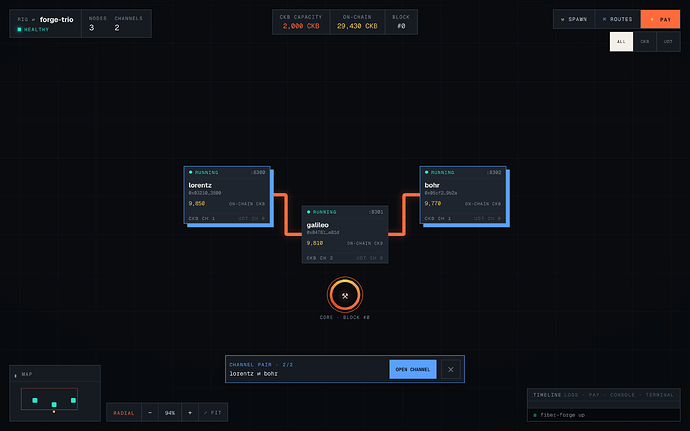Open the Routes view
690x431 pixels.
coord(617,19)
